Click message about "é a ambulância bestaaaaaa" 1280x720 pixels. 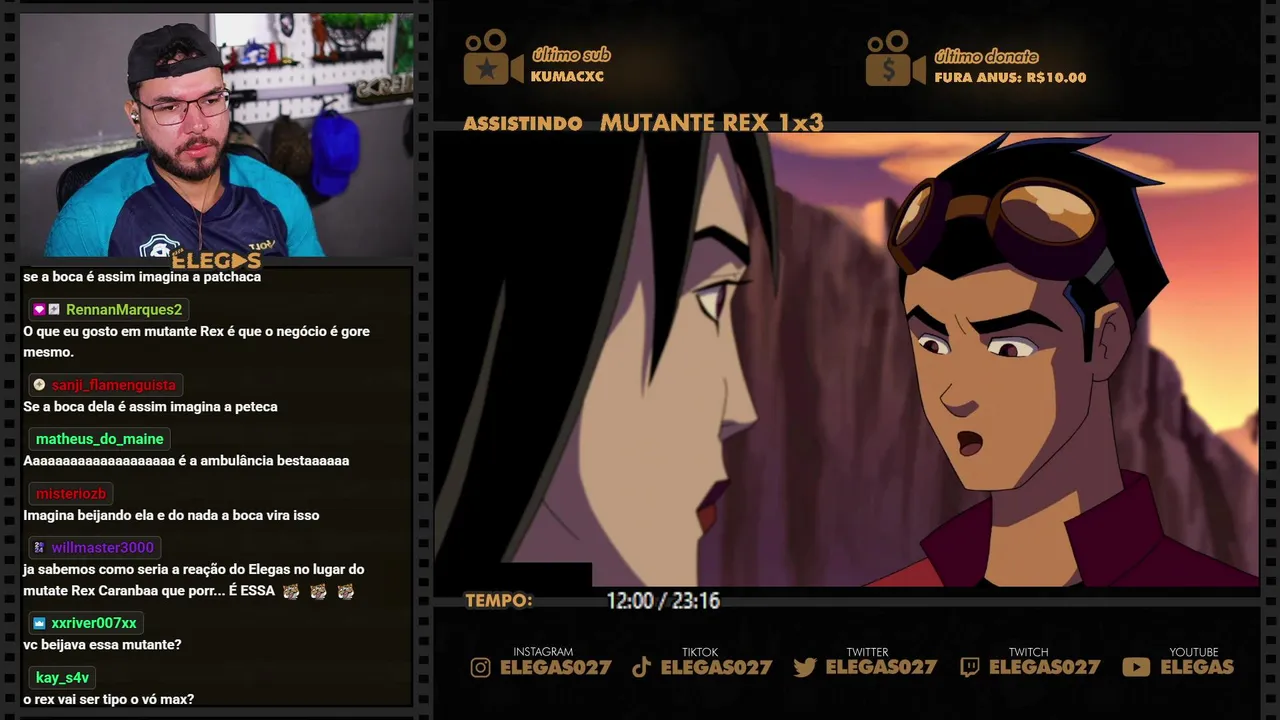pyautogui.click(x=186, y=461)
